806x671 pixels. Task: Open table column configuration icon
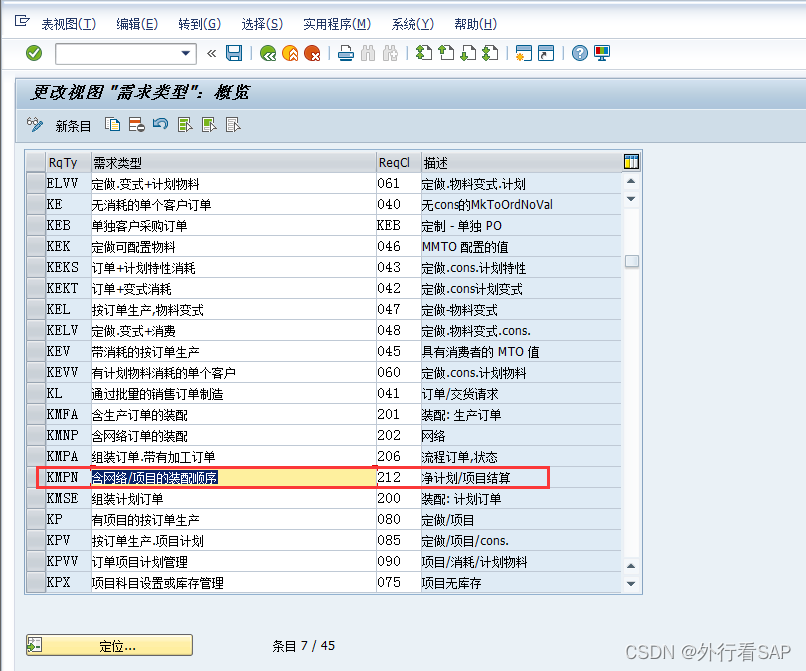pyautogui.click(x=631, y=162)
